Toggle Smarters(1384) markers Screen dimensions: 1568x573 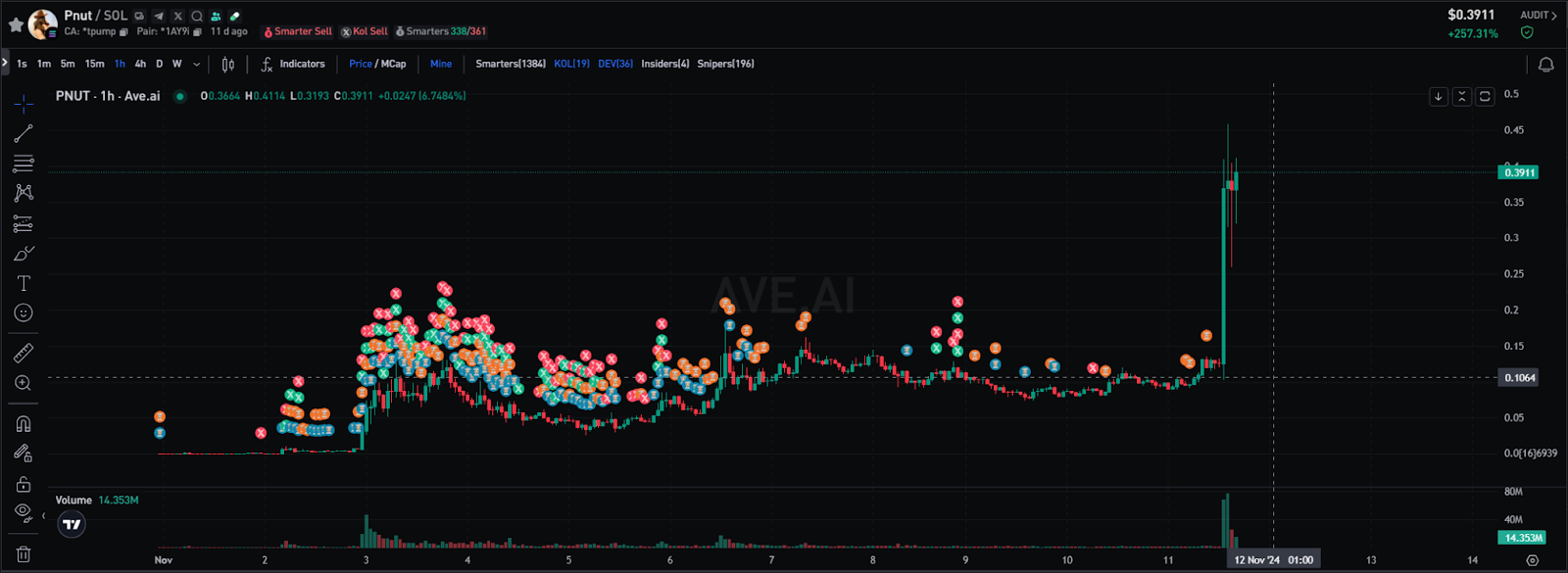pyautogui.click(x=511, y=64)
